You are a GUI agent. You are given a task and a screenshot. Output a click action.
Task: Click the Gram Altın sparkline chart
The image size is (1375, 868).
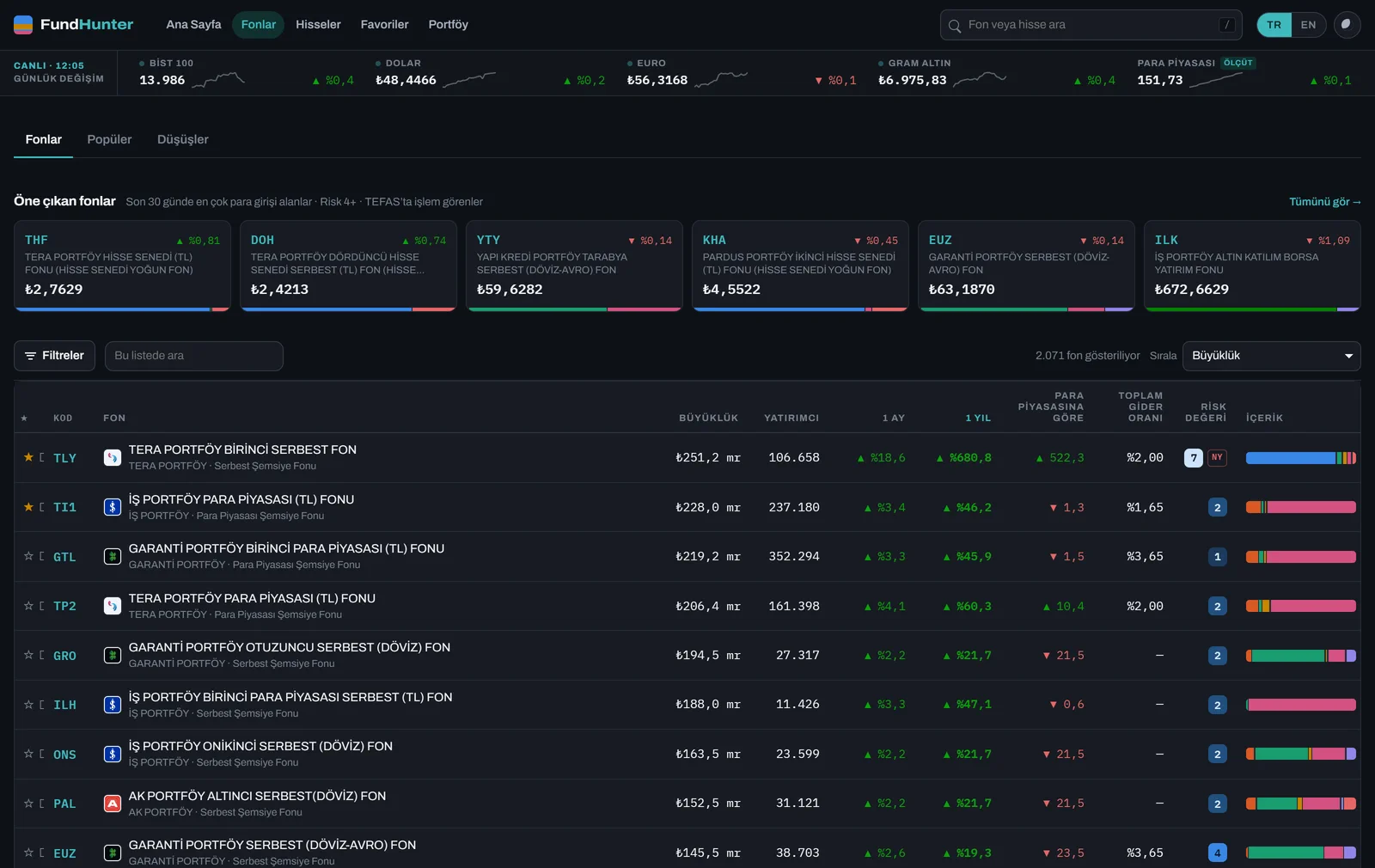click(x=980, y=80)
